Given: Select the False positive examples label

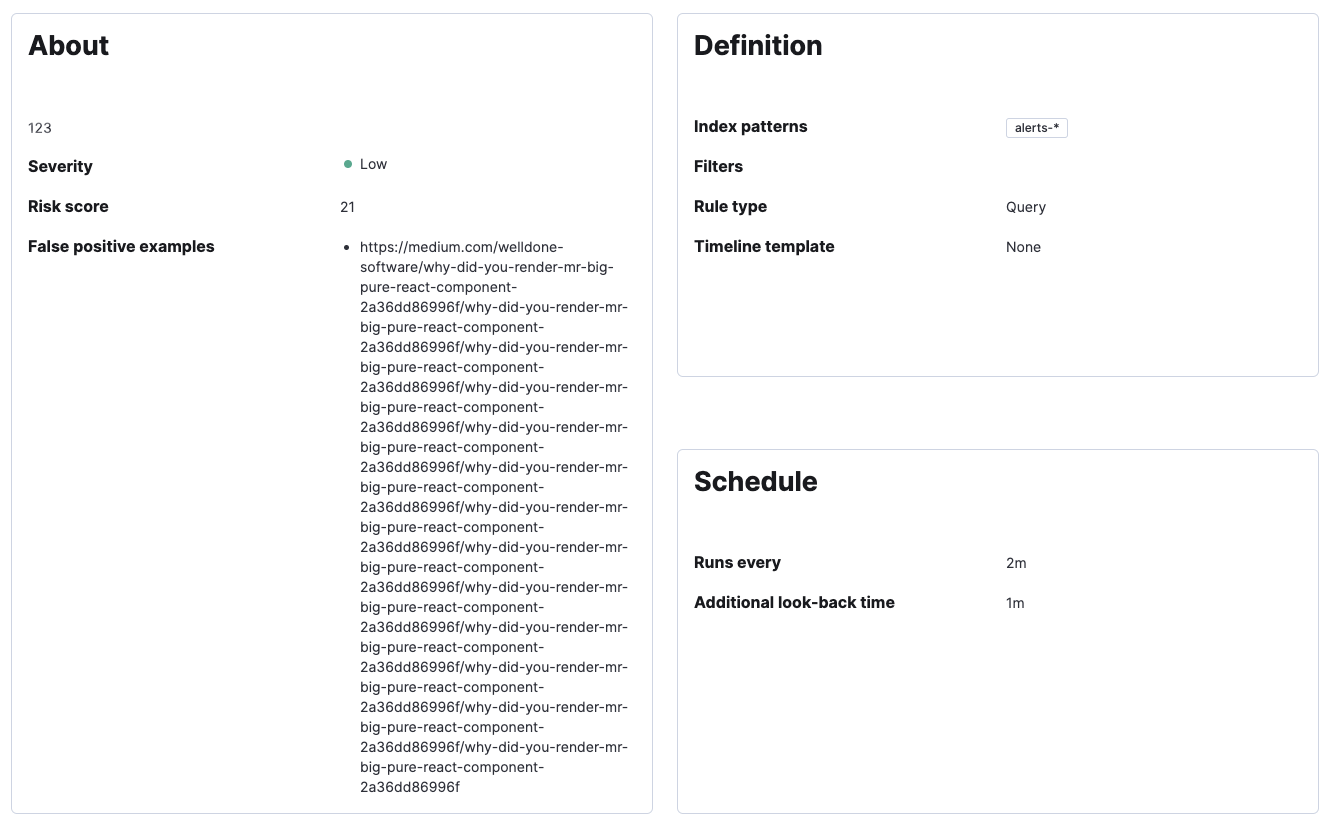Looking at the screenshot, I should click(121, 246).
